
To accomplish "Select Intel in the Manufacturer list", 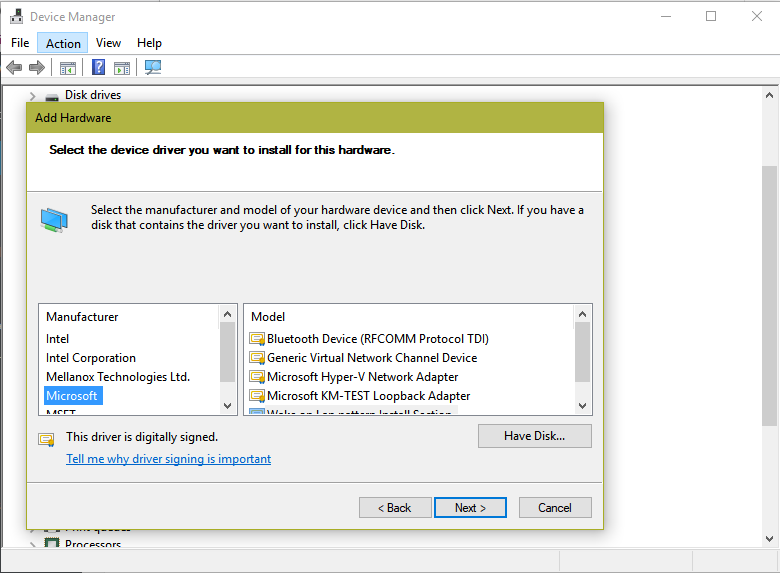I will (x=57, y=339).
